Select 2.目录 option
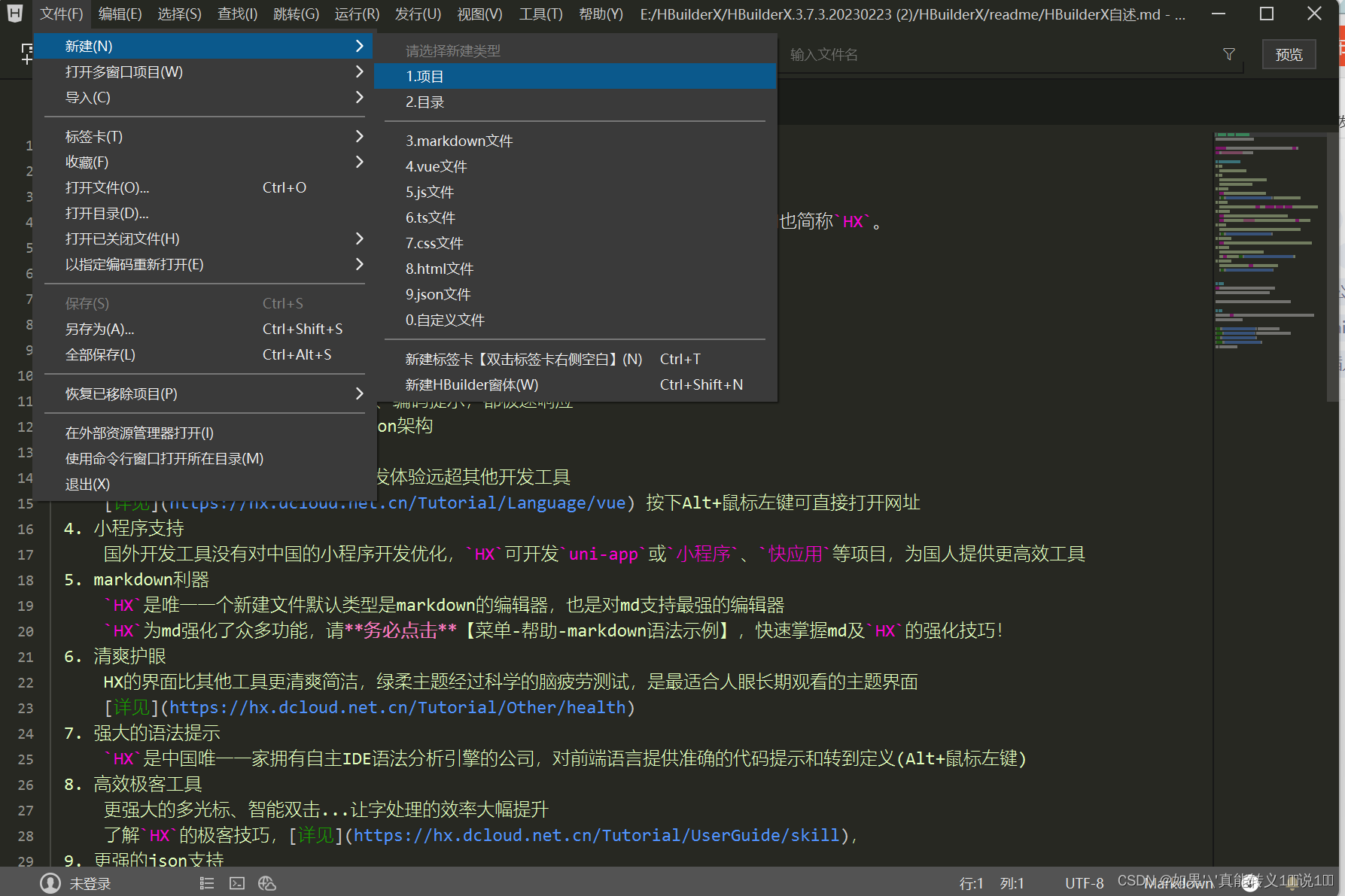 coord(575,102)
